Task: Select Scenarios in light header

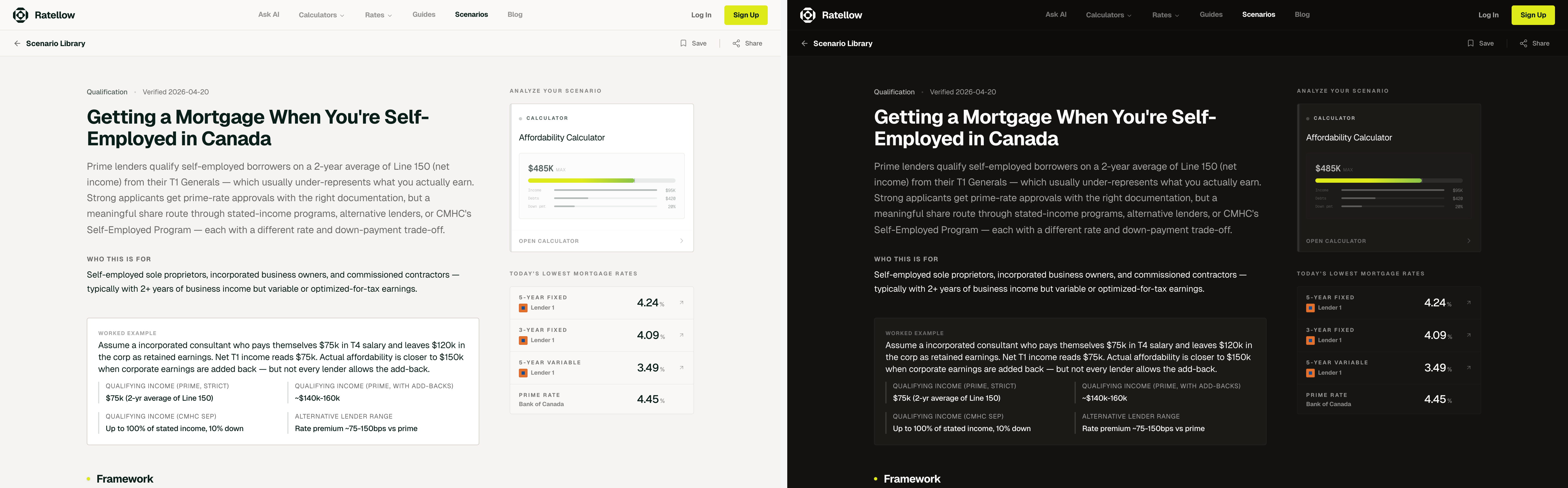Action: click(x=471, y=15)
